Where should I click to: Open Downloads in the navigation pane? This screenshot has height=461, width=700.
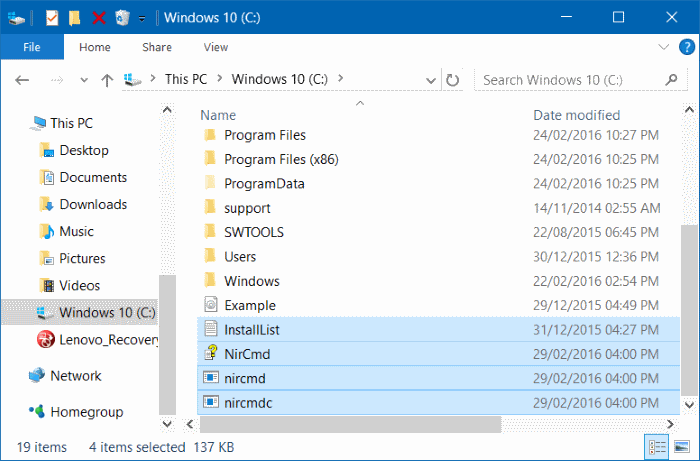[93, 204]
